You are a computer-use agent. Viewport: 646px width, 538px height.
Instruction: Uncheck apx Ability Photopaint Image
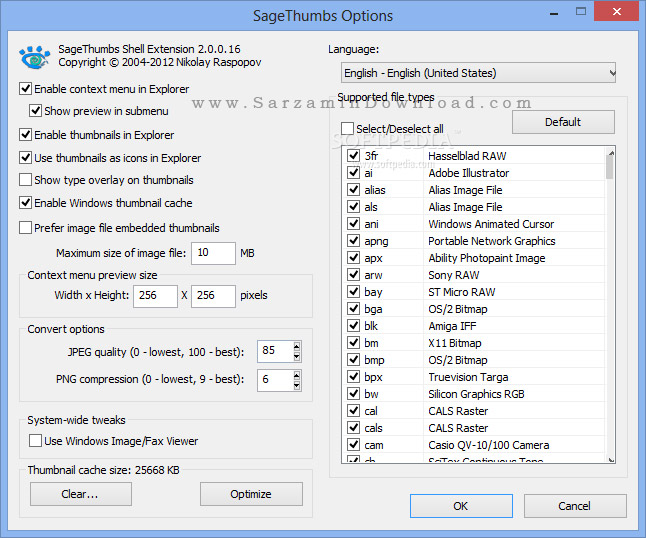coord(353,257)
